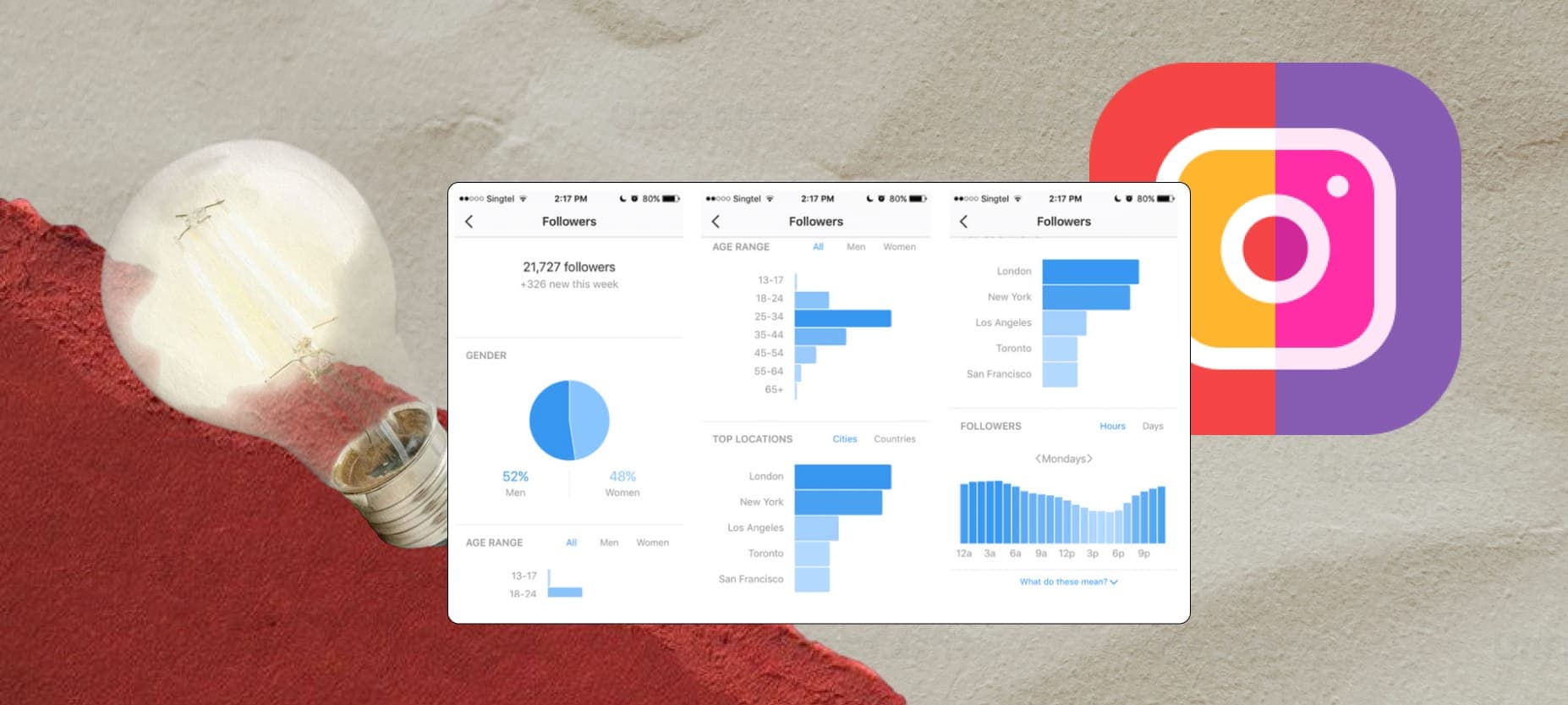Viewport: 1568px width, 705px height.
Task: Click the 'San Francisco' label on the middle screen
Action: tap(751, 580)
